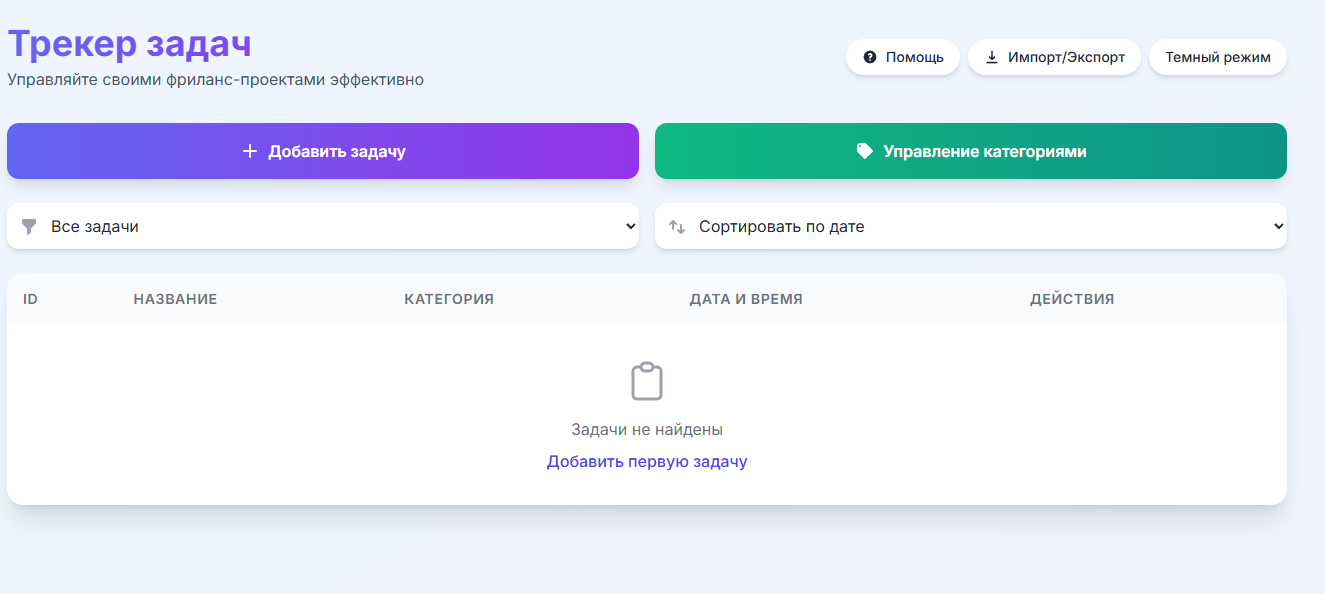The height and width of the screenshot is (594, 1325).
Task: Click the plus icon in Добавить задачу
Action: [250, 151]
